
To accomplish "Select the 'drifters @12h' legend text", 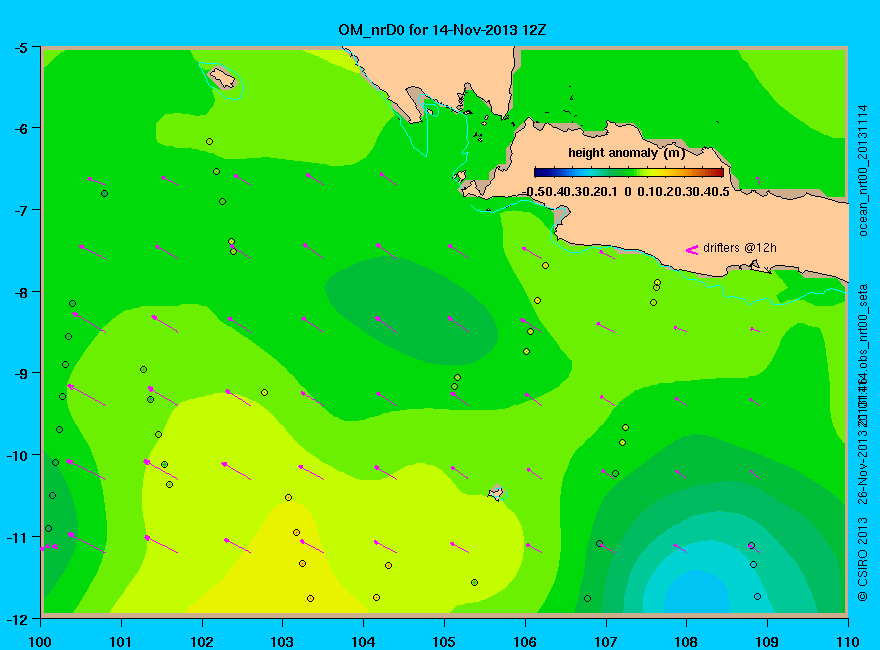I will point(740,248).
